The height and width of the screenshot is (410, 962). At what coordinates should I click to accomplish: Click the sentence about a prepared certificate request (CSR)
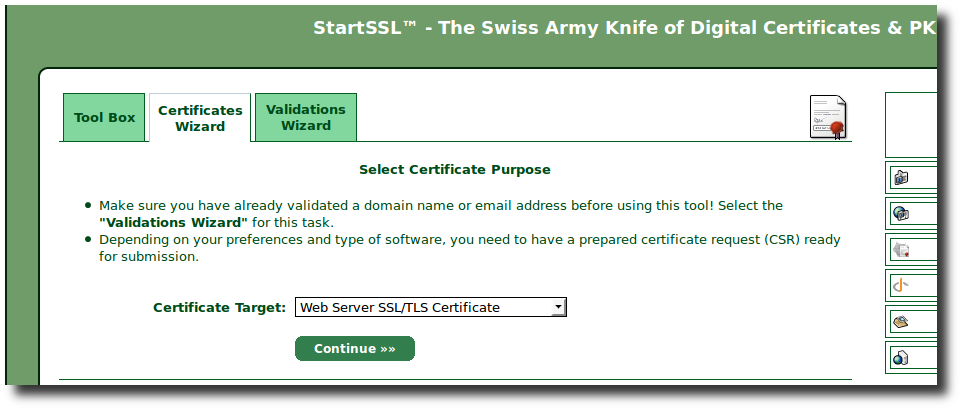pyautogui.click(x=469, y=248)
